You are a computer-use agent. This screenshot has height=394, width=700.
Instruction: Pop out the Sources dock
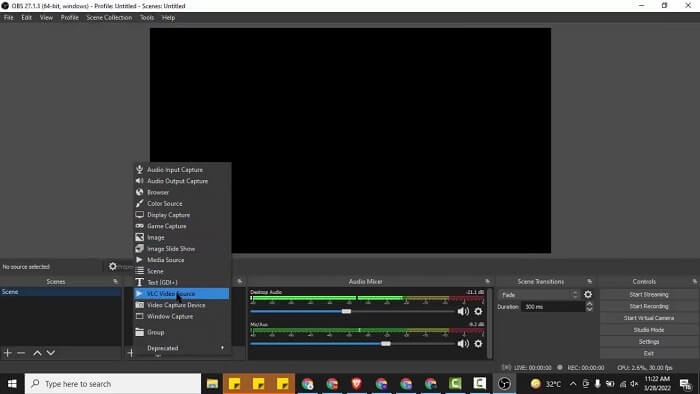(x=239, y=281)
